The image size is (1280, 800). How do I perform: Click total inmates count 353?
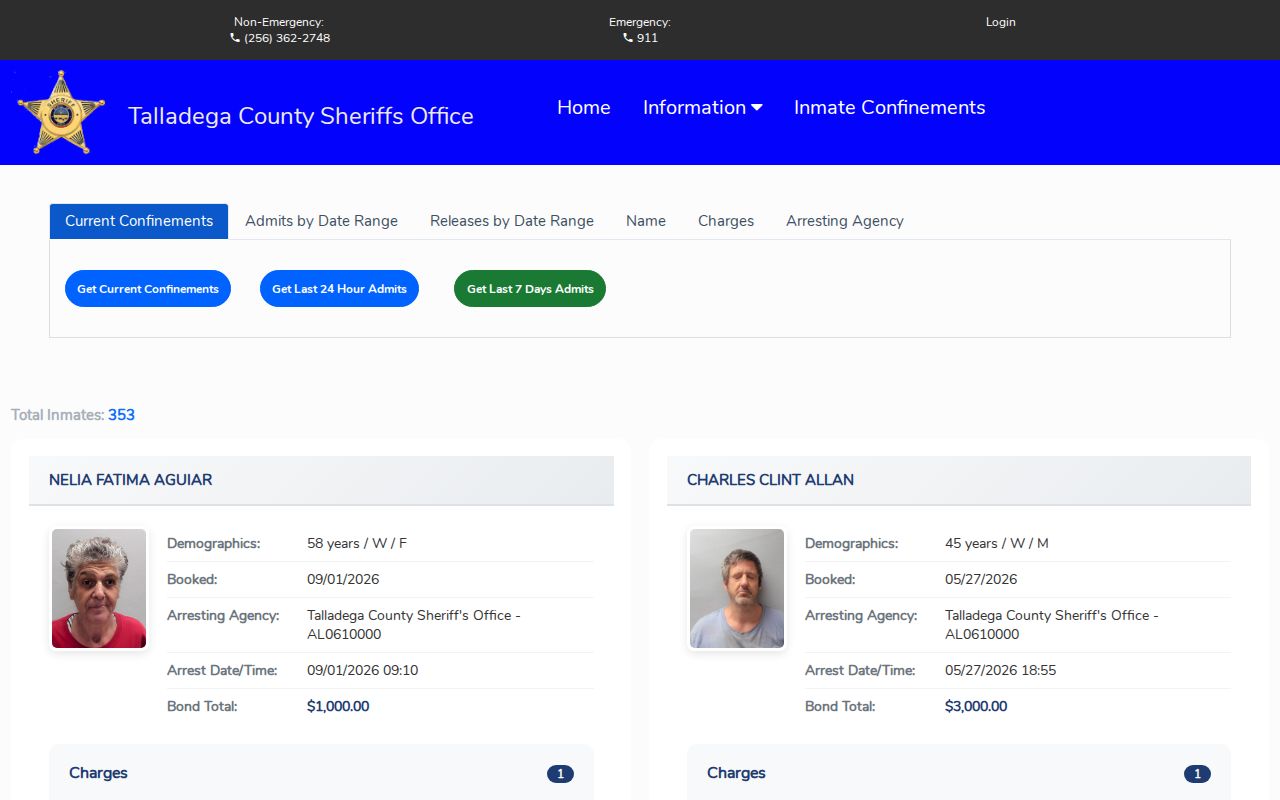pyautogui.click(x=121, y=415)
